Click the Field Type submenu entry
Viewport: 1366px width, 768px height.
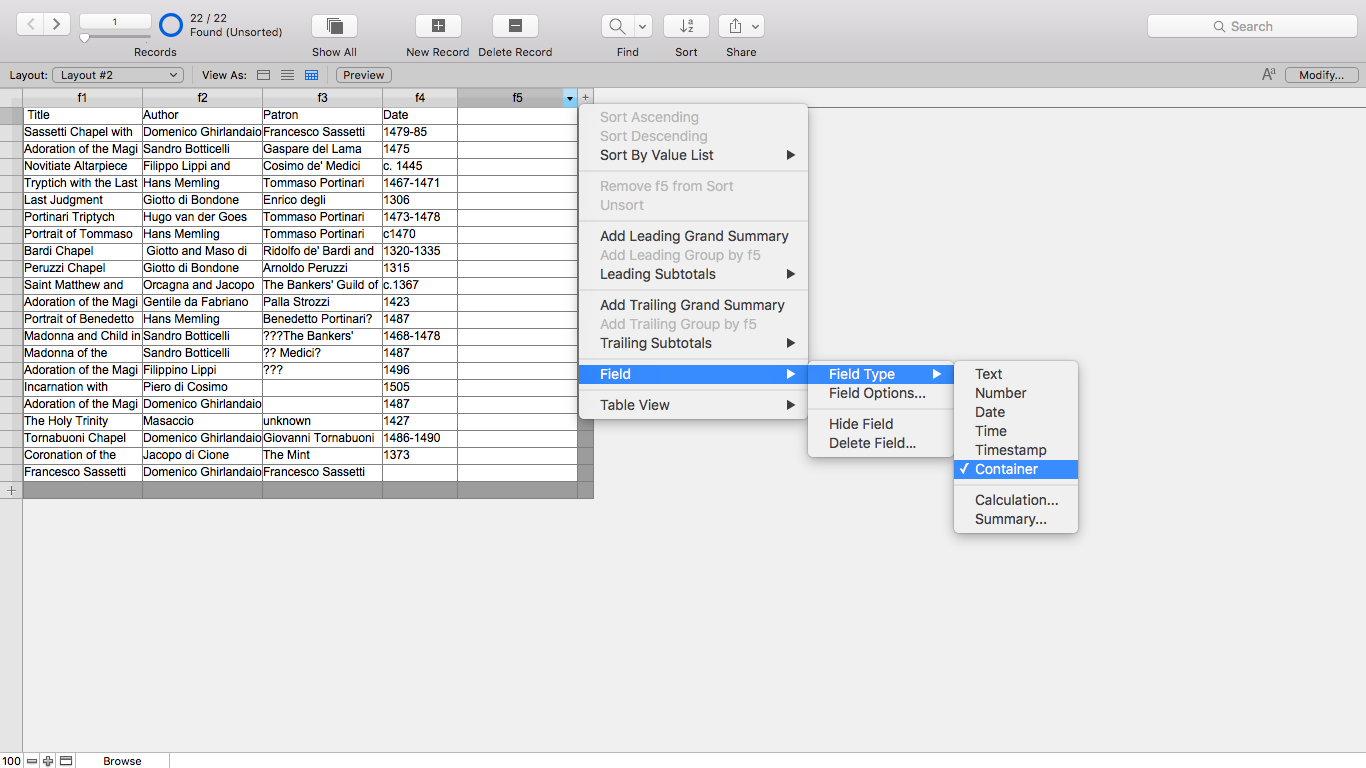tap(880, 374)
